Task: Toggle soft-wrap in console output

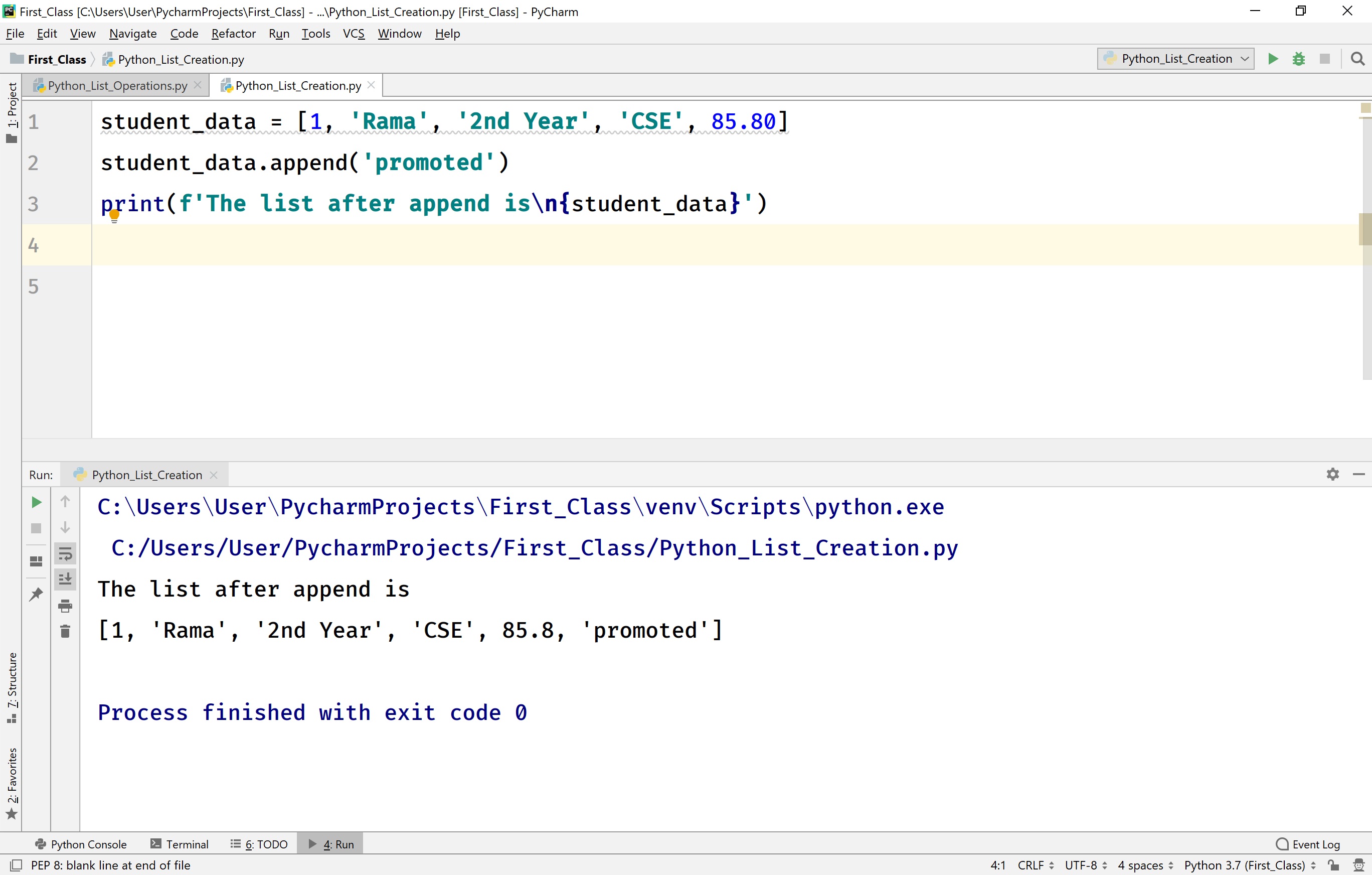Action: pos(65,553)
